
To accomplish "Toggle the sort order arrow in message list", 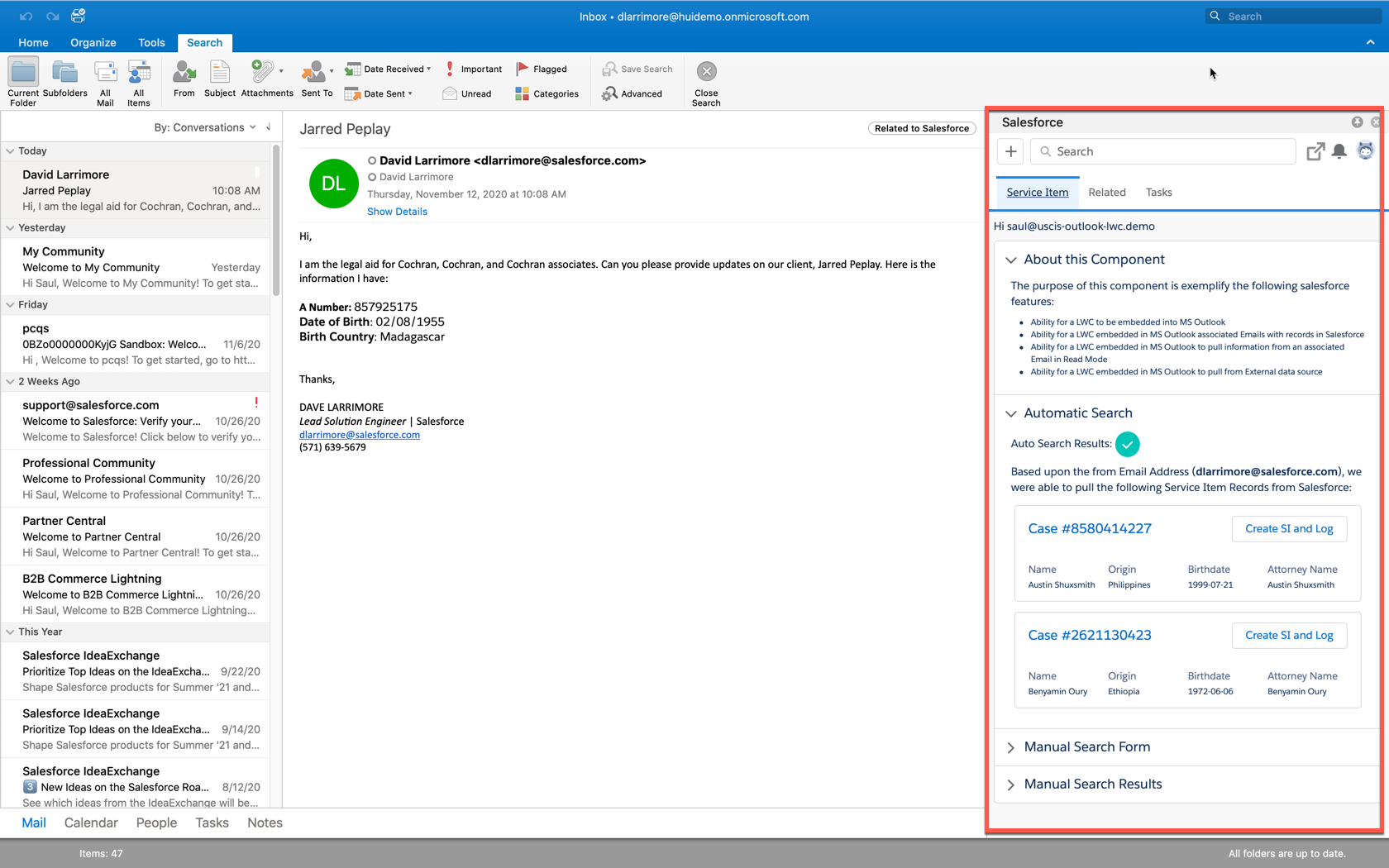I will pyautogui.click(x=268, y=127).
